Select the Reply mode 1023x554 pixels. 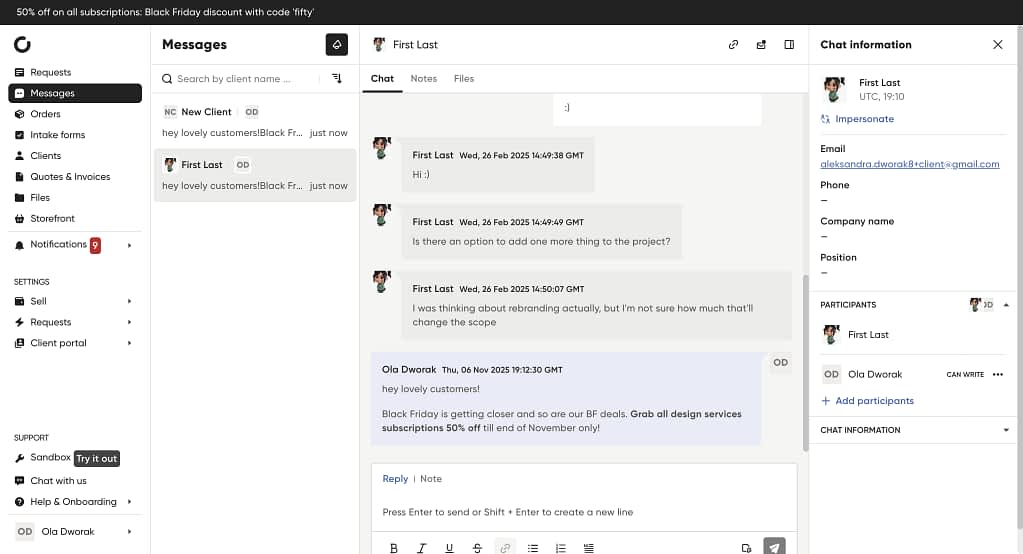pos(395,478)
